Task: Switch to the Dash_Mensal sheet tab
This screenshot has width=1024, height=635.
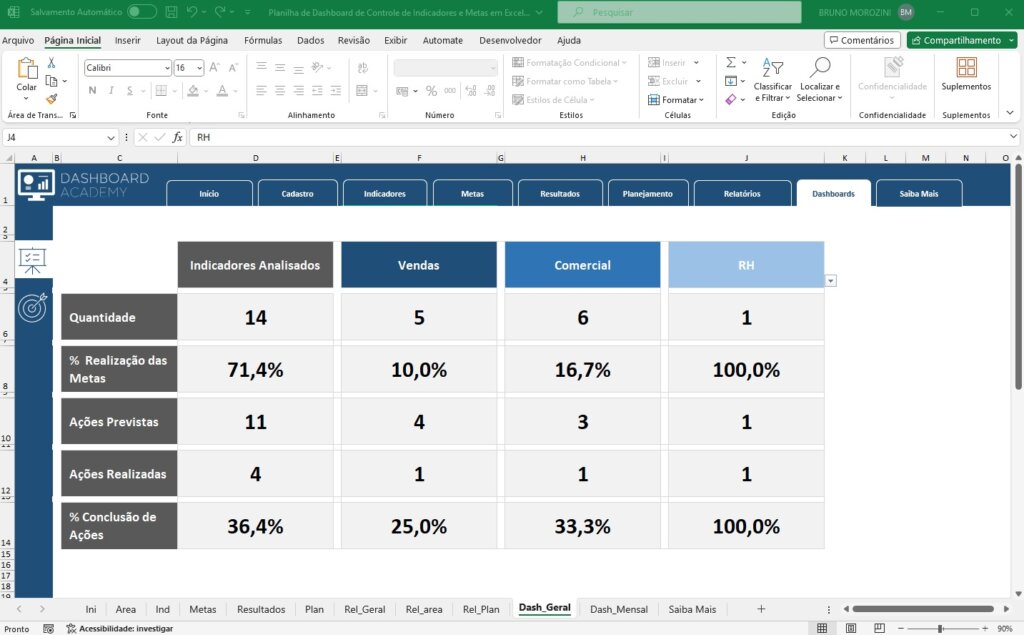Action: 618,609
